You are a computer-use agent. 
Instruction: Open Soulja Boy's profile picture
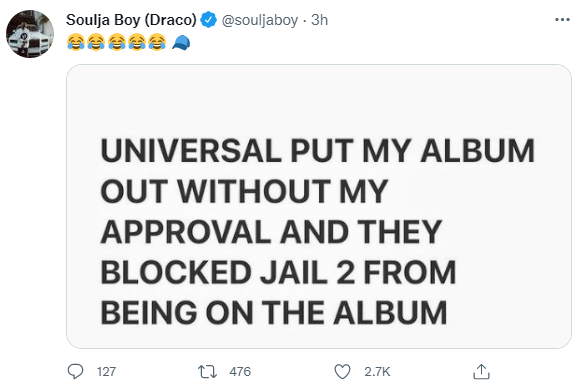tap(30, 34)
